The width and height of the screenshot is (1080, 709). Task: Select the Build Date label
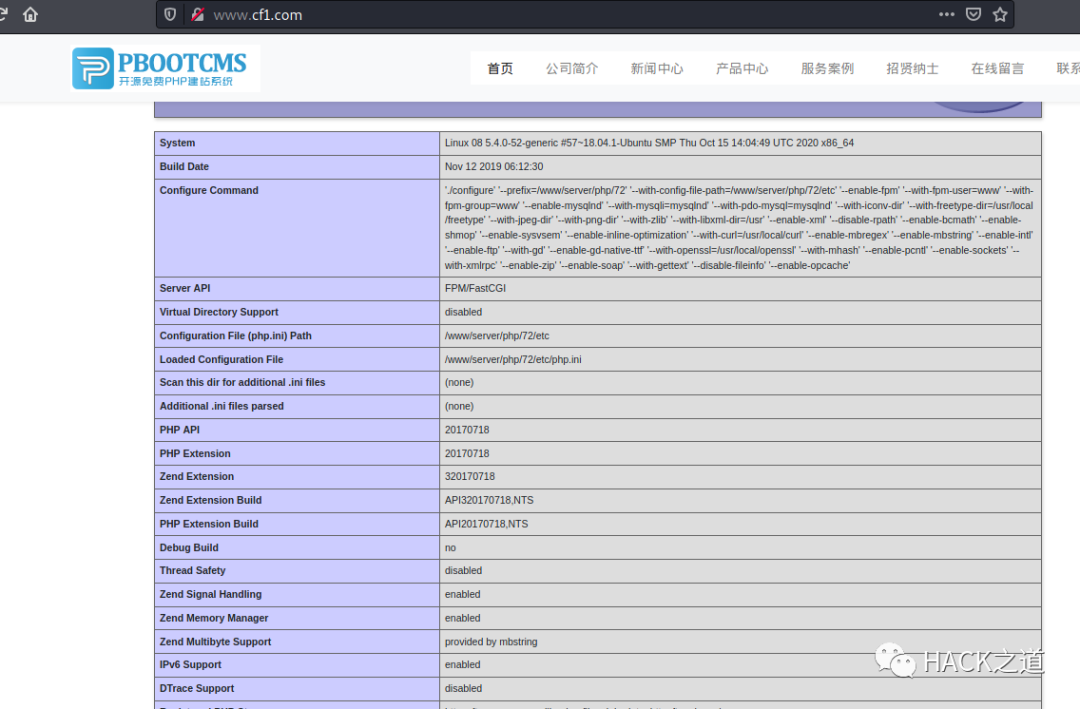pos(184,166)
